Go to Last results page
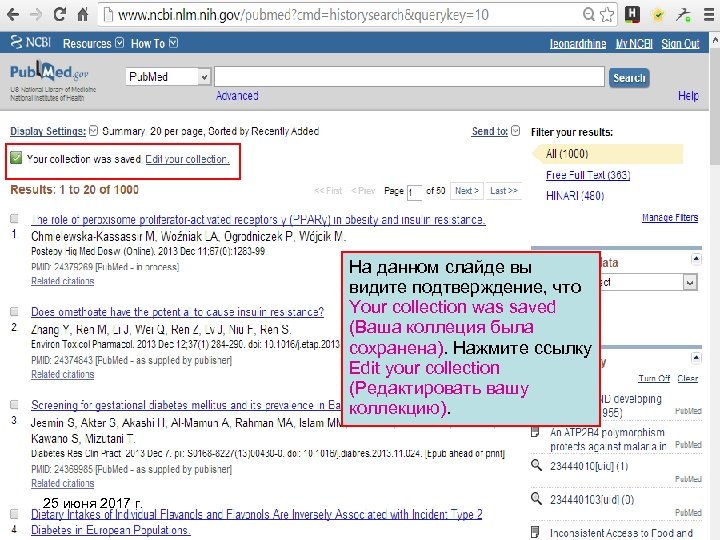 (x=503, y=191)
